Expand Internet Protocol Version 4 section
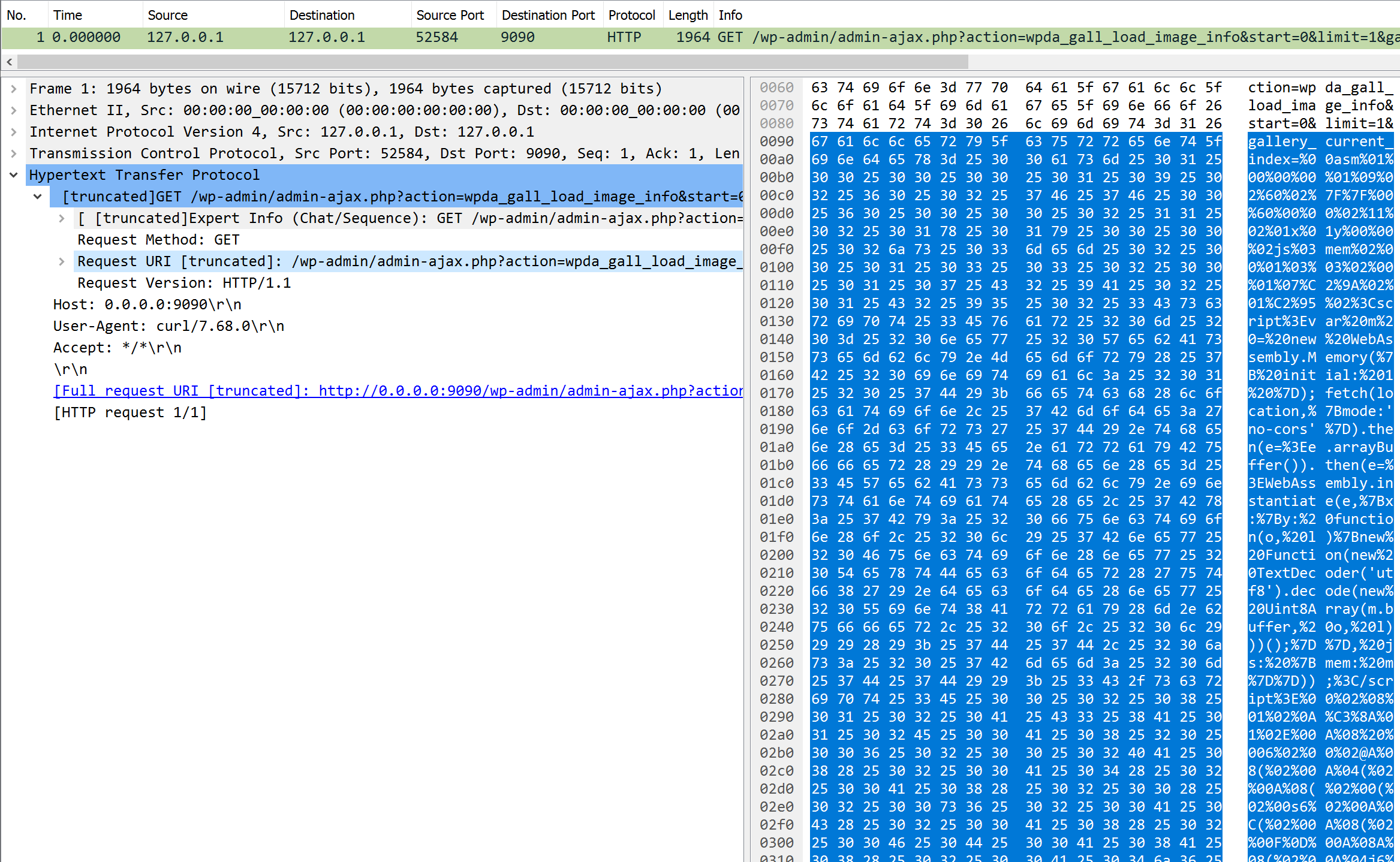The width and height of the screenshot is (1400, 862). coord(13,132)
